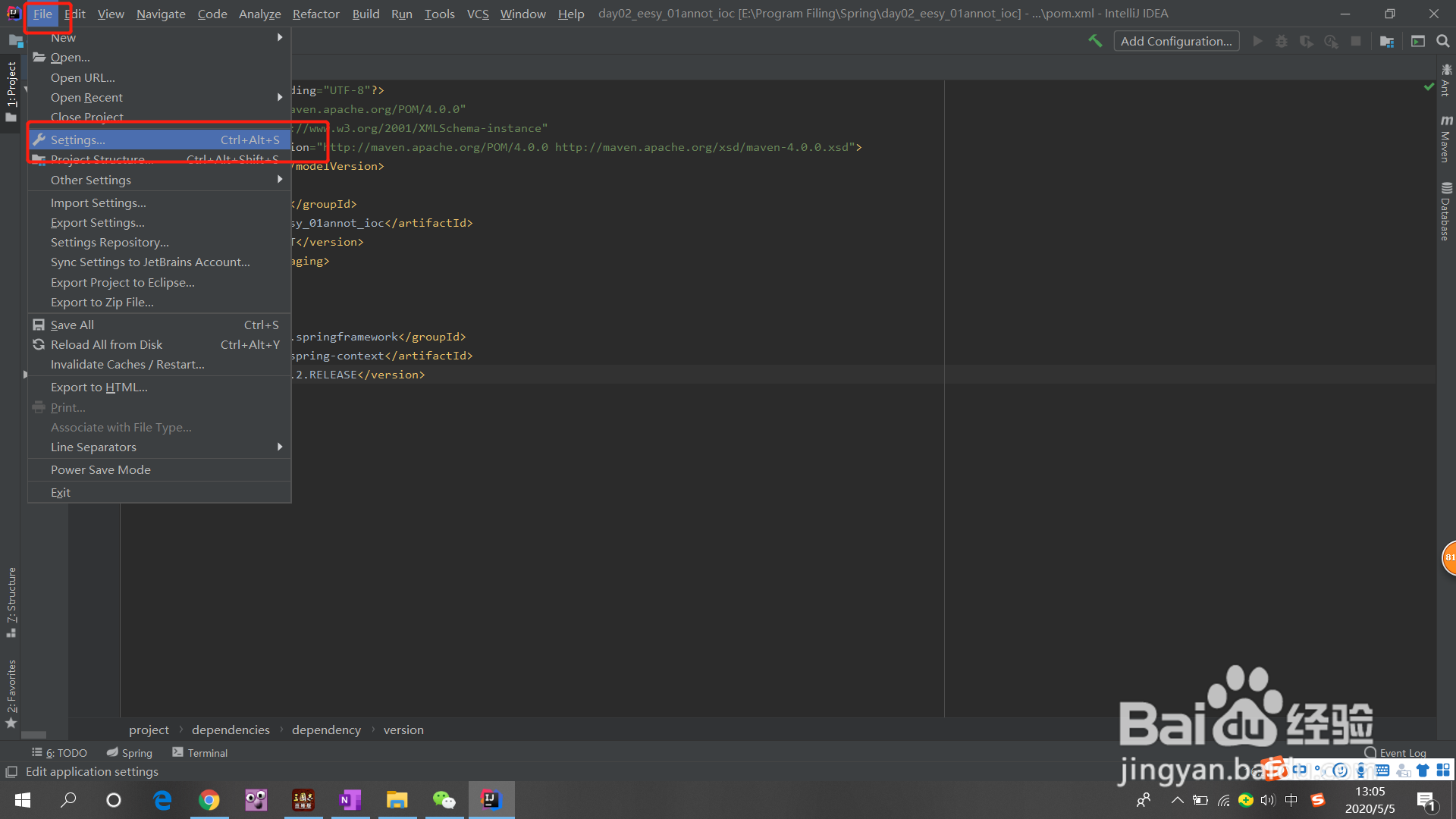The height and width of the screenshot is (819, 1456).
Task: Choose Export to Zip File...
Action: pos(159,302)
